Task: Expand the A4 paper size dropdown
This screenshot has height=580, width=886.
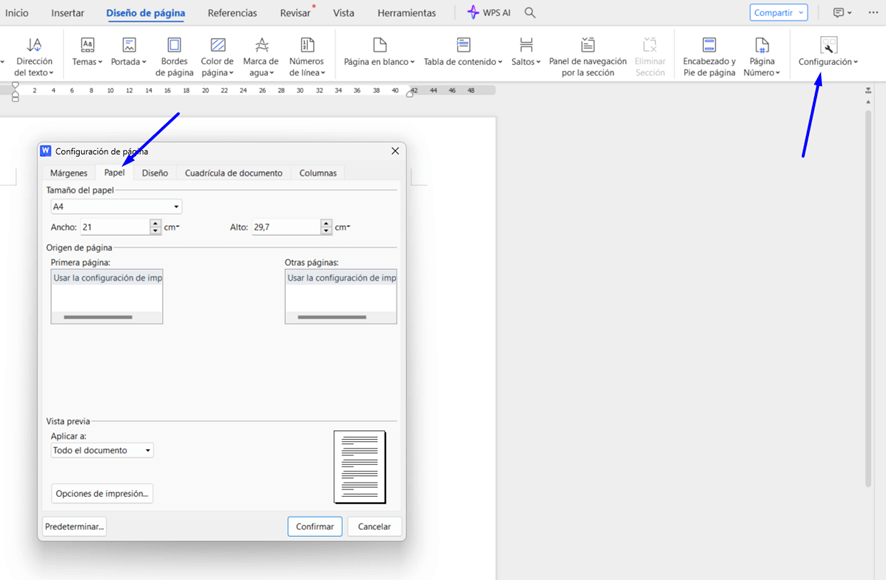Action: pyautogui.click(x=176, y=207)
